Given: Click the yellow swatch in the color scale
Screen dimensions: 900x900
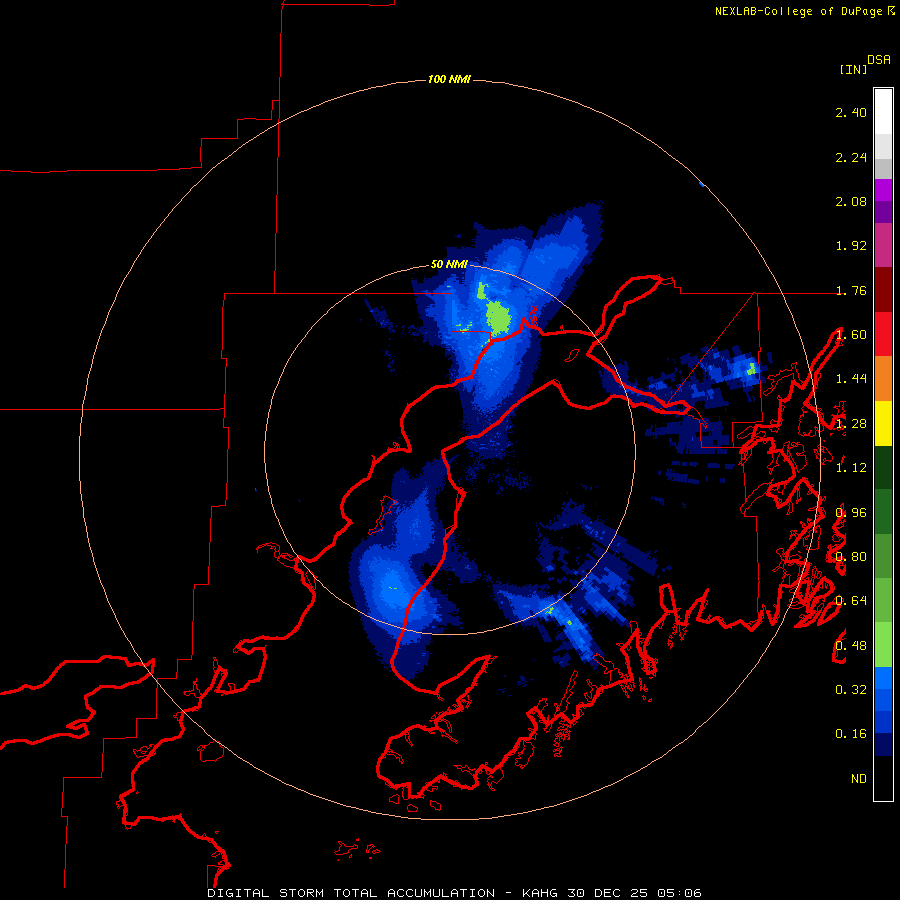Looking at the screenshot, I should tap(883, 423).
